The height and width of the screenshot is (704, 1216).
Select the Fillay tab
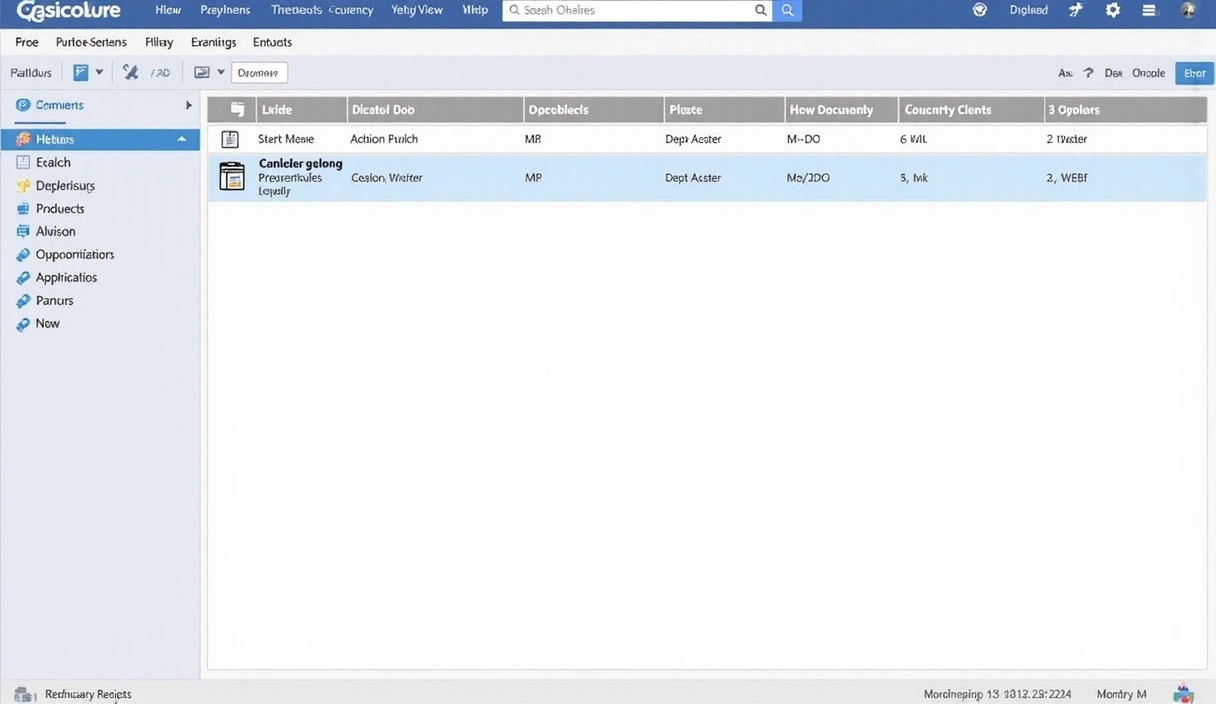(159, 42)
